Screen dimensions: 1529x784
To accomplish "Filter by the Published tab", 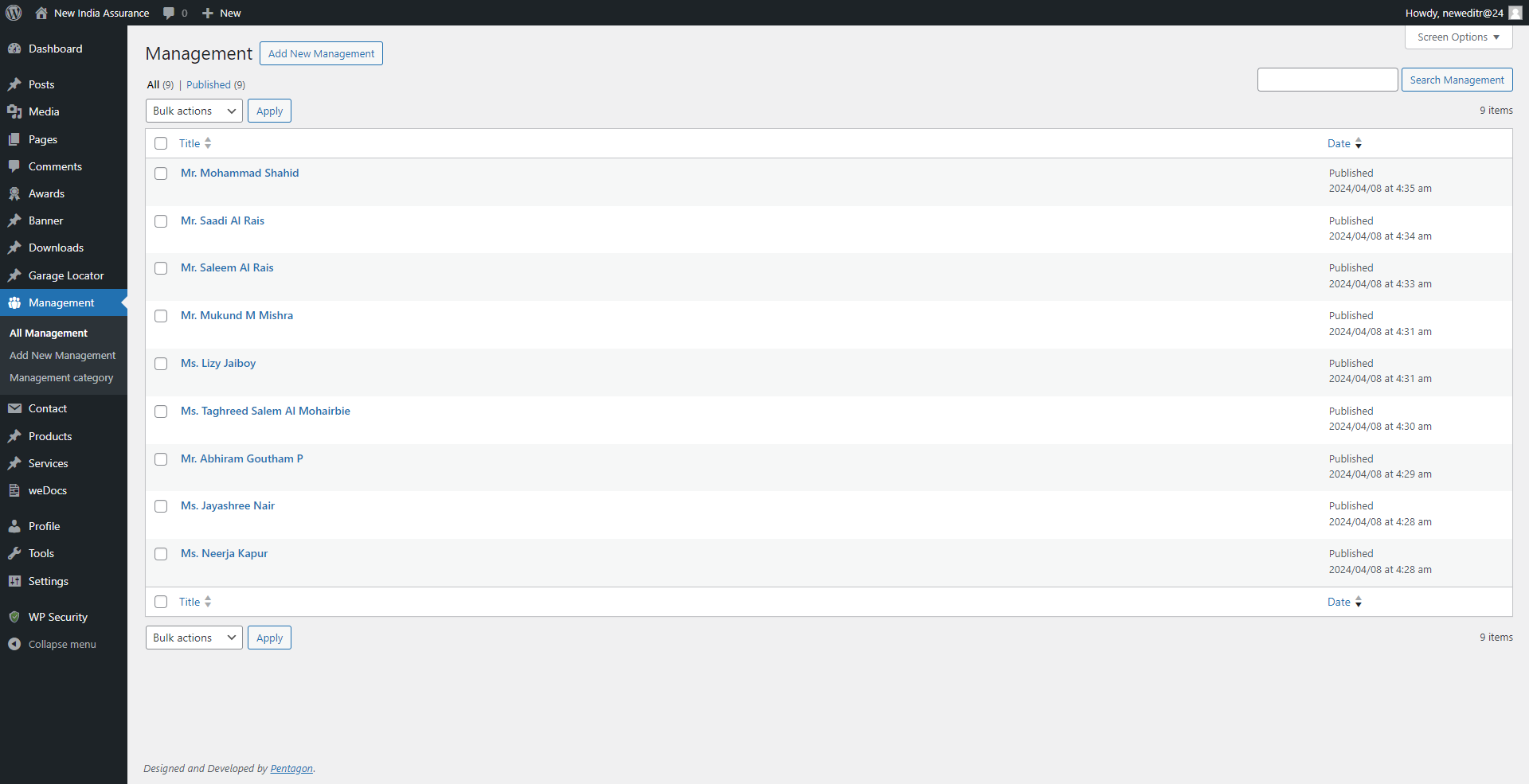I will tap(209, 85).
